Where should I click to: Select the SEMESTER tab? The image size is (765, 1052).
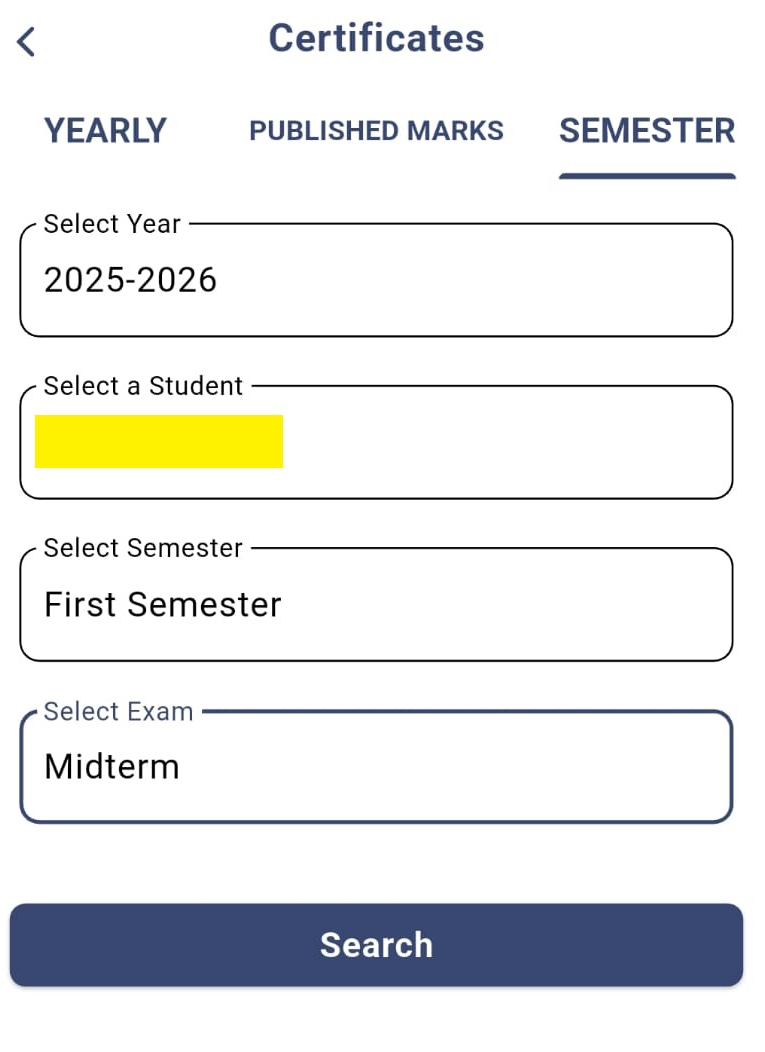coord(647,131)
